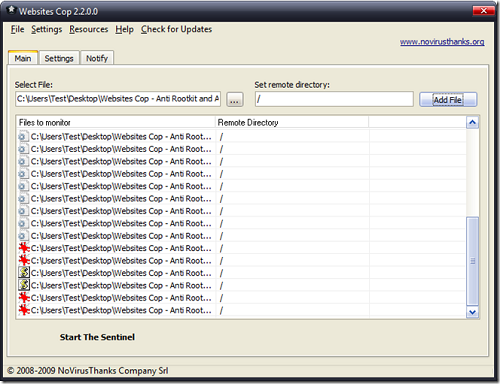Click the scrollbar up arrow
The height and width of the screenshot is (384, 500).
click(x=472, y=122)
